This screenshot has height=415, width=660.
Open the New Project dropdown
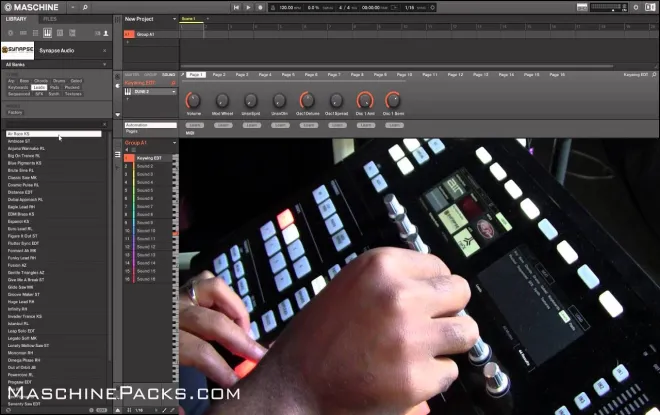(x=174, y=19)
